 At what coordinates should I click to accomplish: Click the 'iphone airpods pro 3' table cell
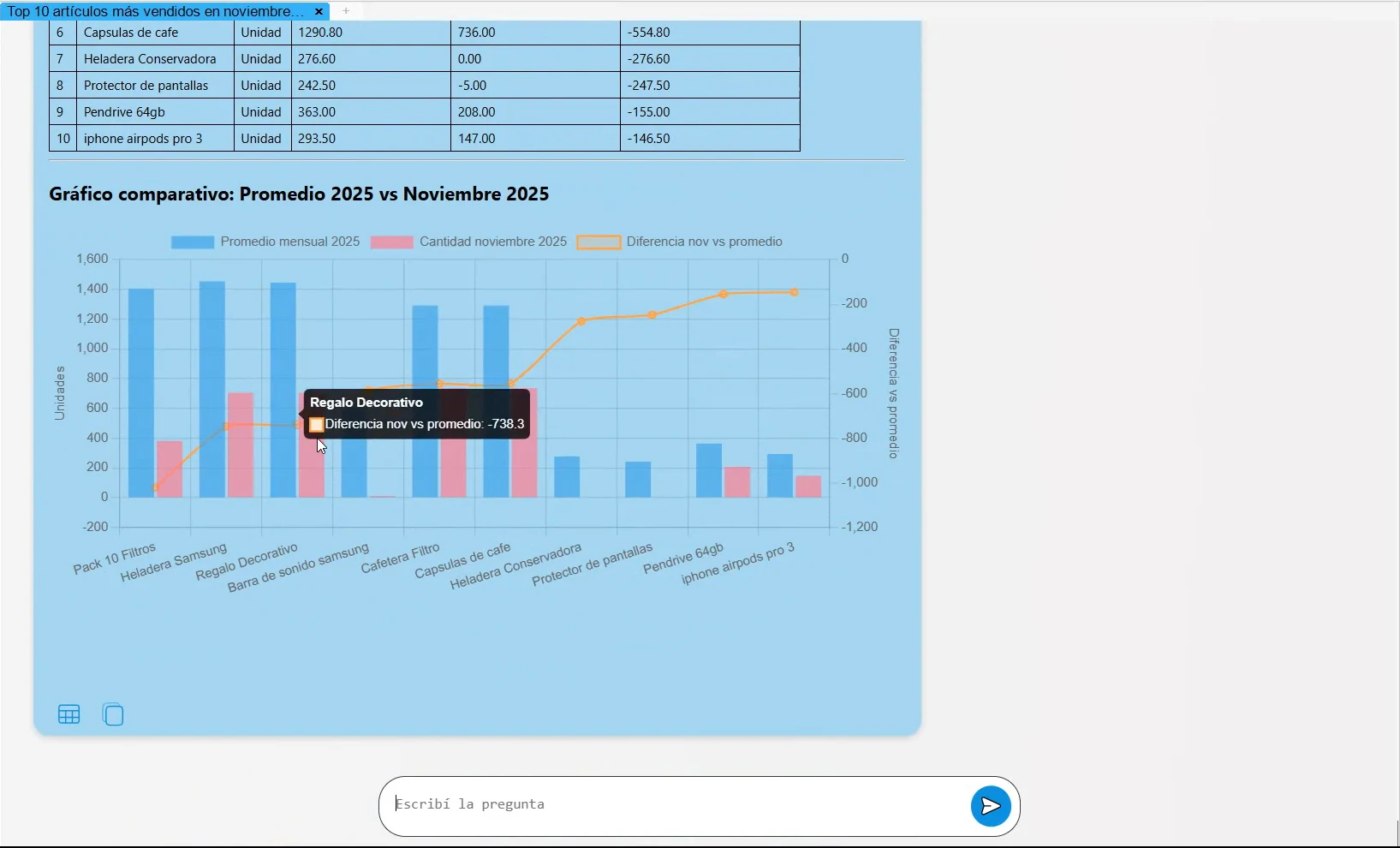tap(155, 139)
